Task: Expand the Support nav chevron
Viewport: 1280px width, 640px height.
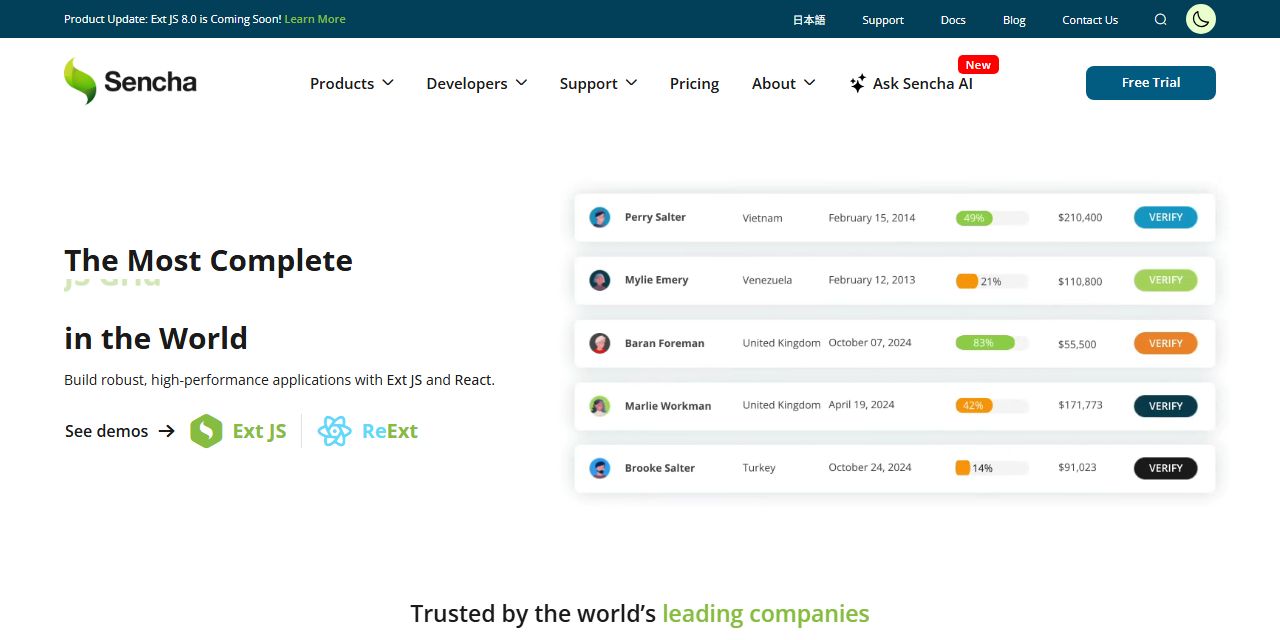Action: 631,83
